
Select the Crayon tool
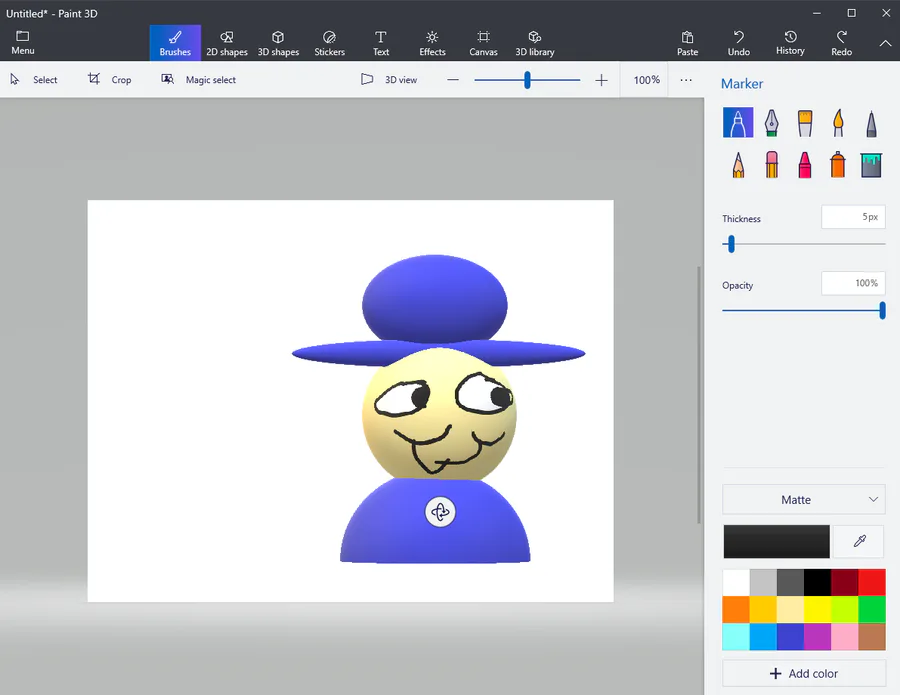click(805, 165)
